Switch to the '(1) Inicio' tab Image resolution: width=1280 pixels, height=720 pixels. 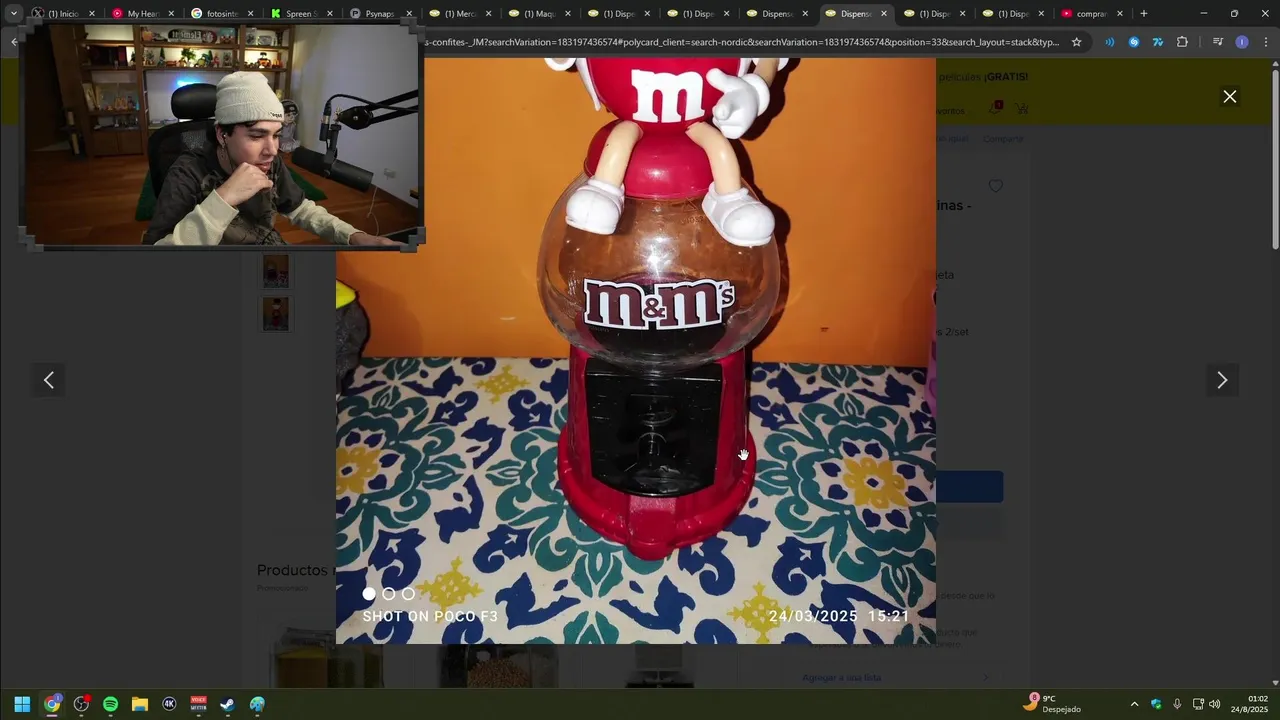coord(63,14)
